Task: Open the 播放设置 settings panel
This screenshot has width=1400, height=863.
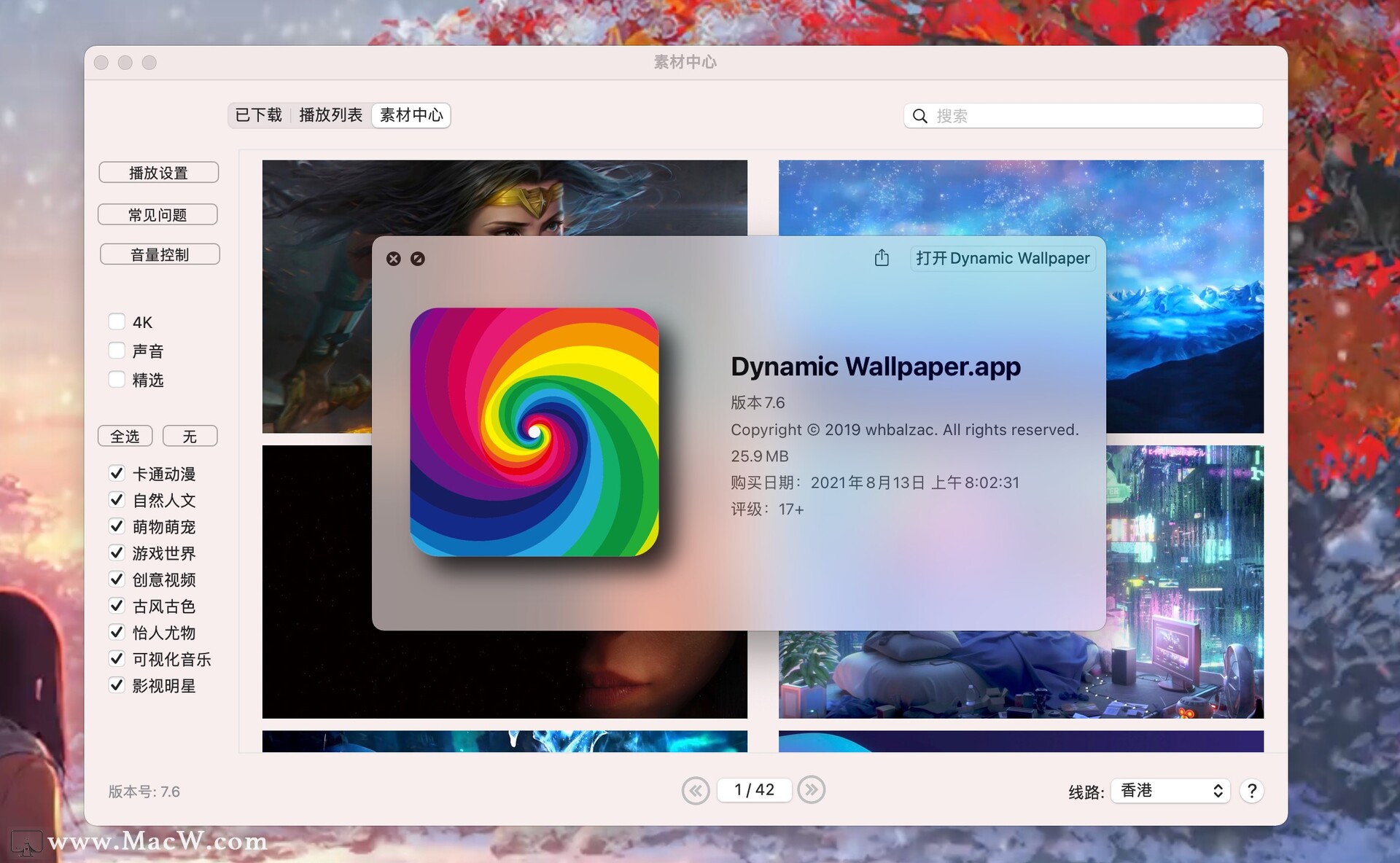Action: click(159, 172)
